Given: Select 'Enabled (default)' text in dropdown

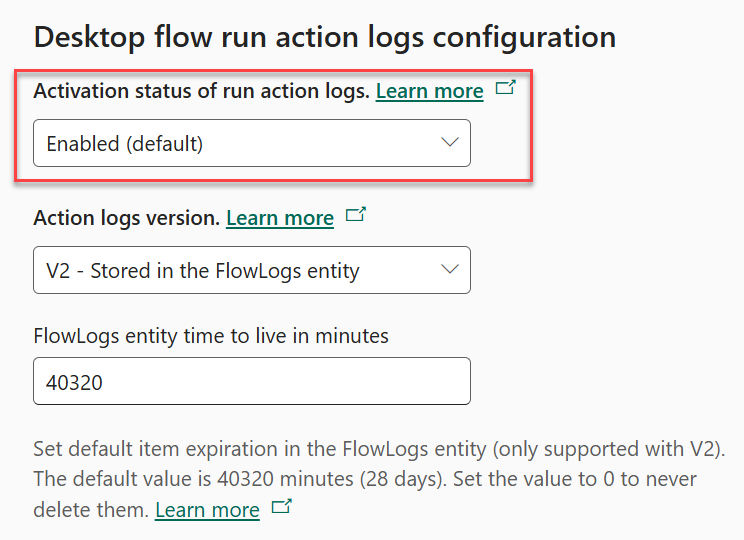Looking at the screenshot, I should 125,144.
